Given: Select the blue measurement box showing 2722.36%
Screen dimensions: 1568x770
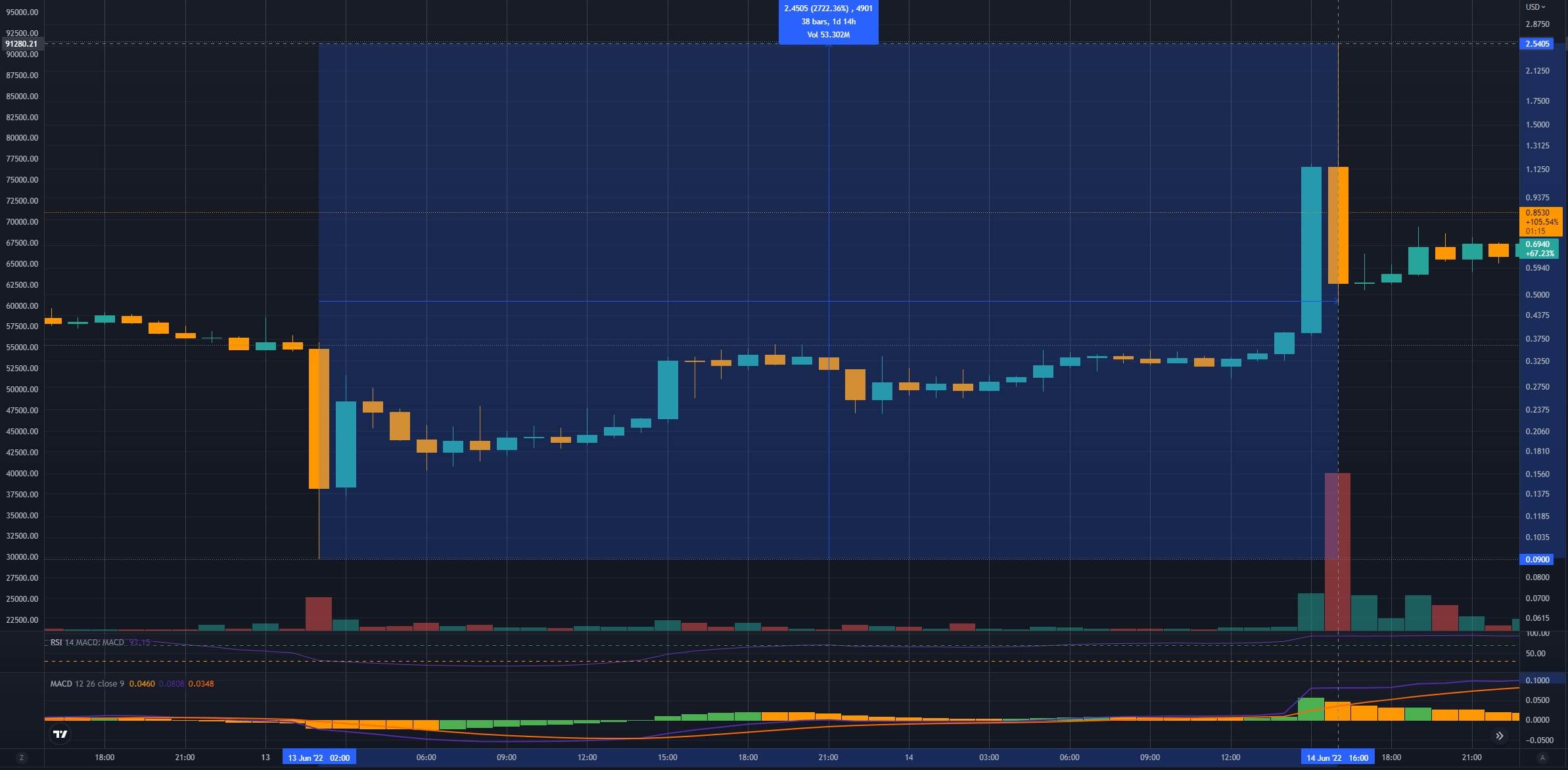Looking at the screenshot, I should click(x=827, y=22).
